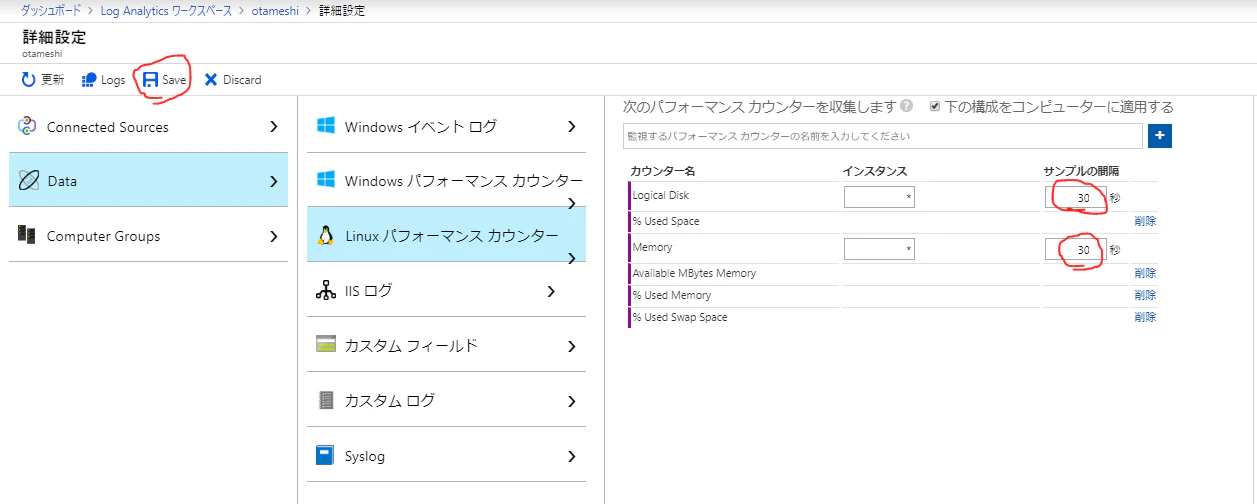Go to otameshi breadcrumb
This screenshot has height=504, width=1257.
[276, 10]
